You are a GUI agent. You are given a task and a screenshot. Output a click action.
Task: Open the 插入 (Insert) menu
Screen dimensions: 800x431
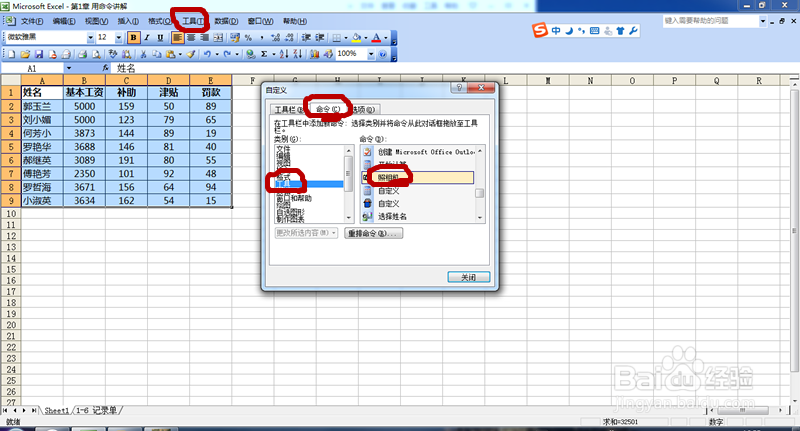click(128, 21)
